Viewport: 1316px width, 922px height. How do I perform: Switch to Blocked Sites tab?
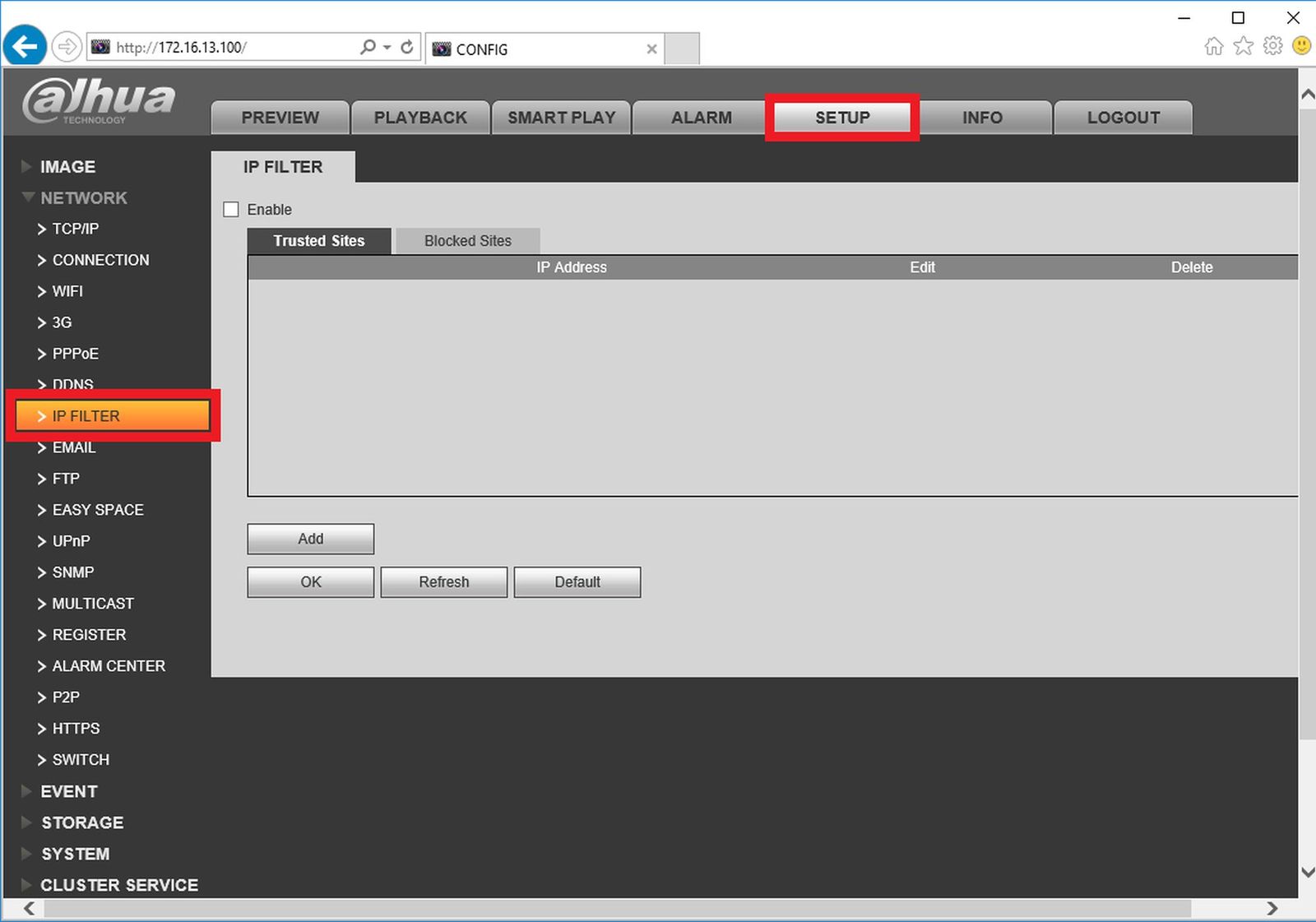(x=468, y=241)
